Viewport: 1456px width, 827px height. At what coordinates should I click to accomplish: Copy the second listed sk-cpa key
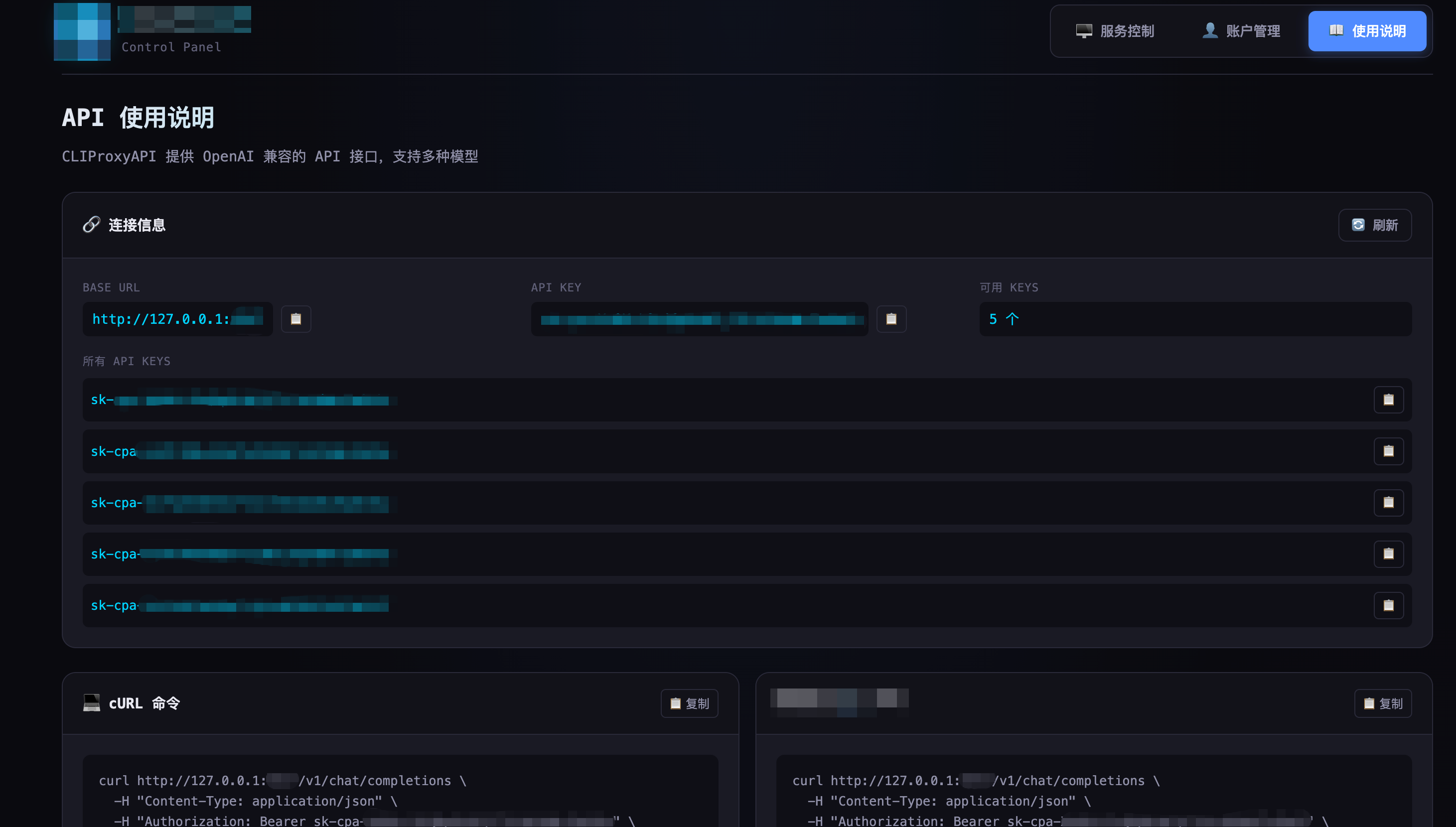(x=1388, y=451)
